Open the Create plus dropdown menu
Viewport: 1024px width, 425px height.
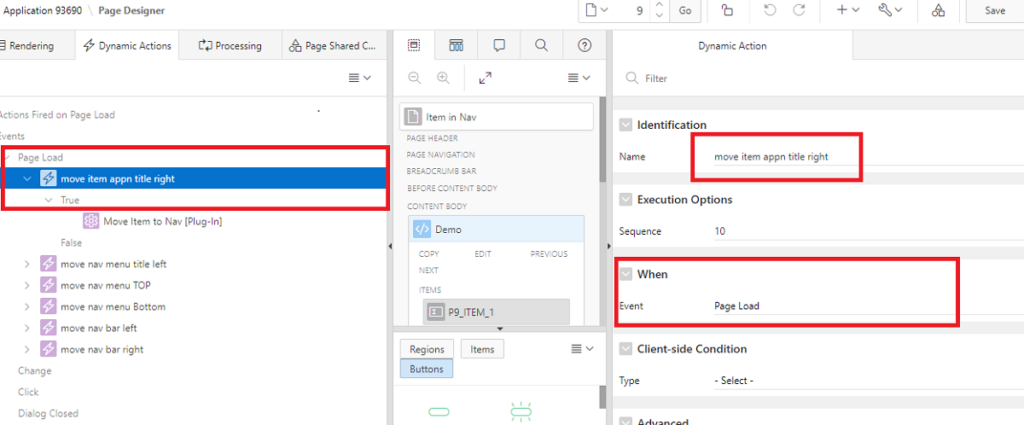point(846,10)
